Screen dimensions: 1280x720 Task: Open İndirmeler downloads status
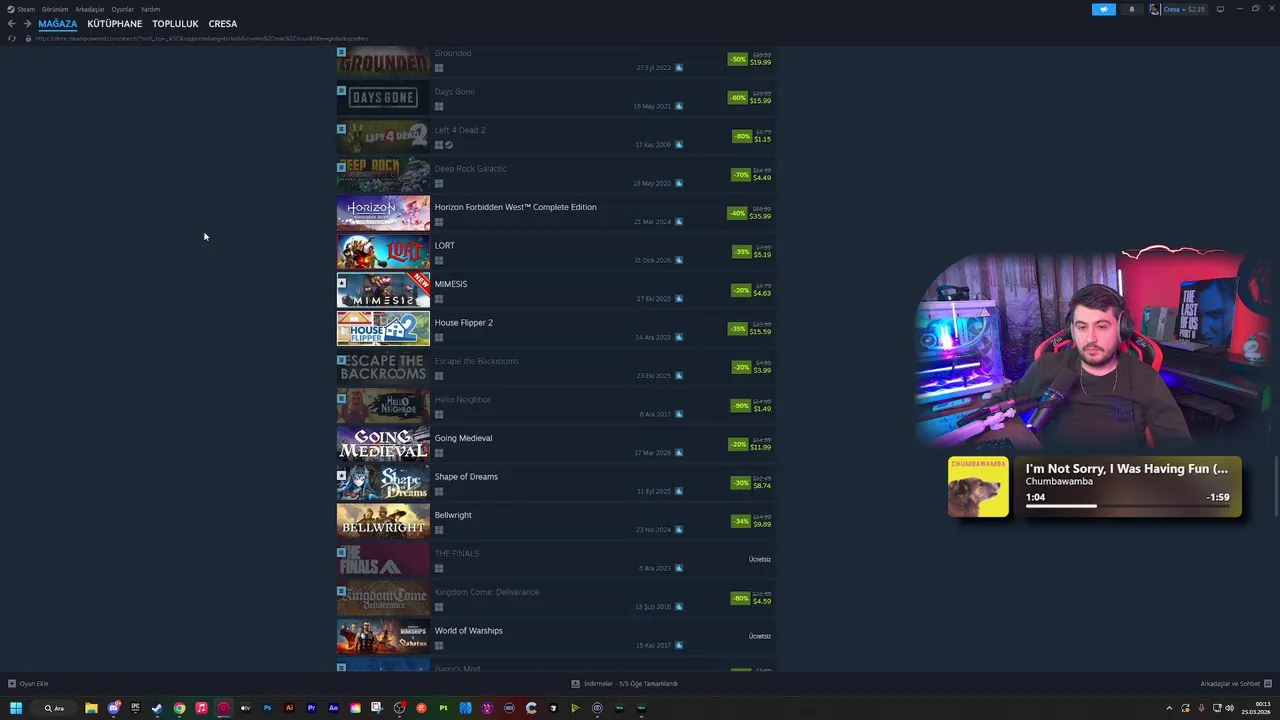[x=625, y=684]
